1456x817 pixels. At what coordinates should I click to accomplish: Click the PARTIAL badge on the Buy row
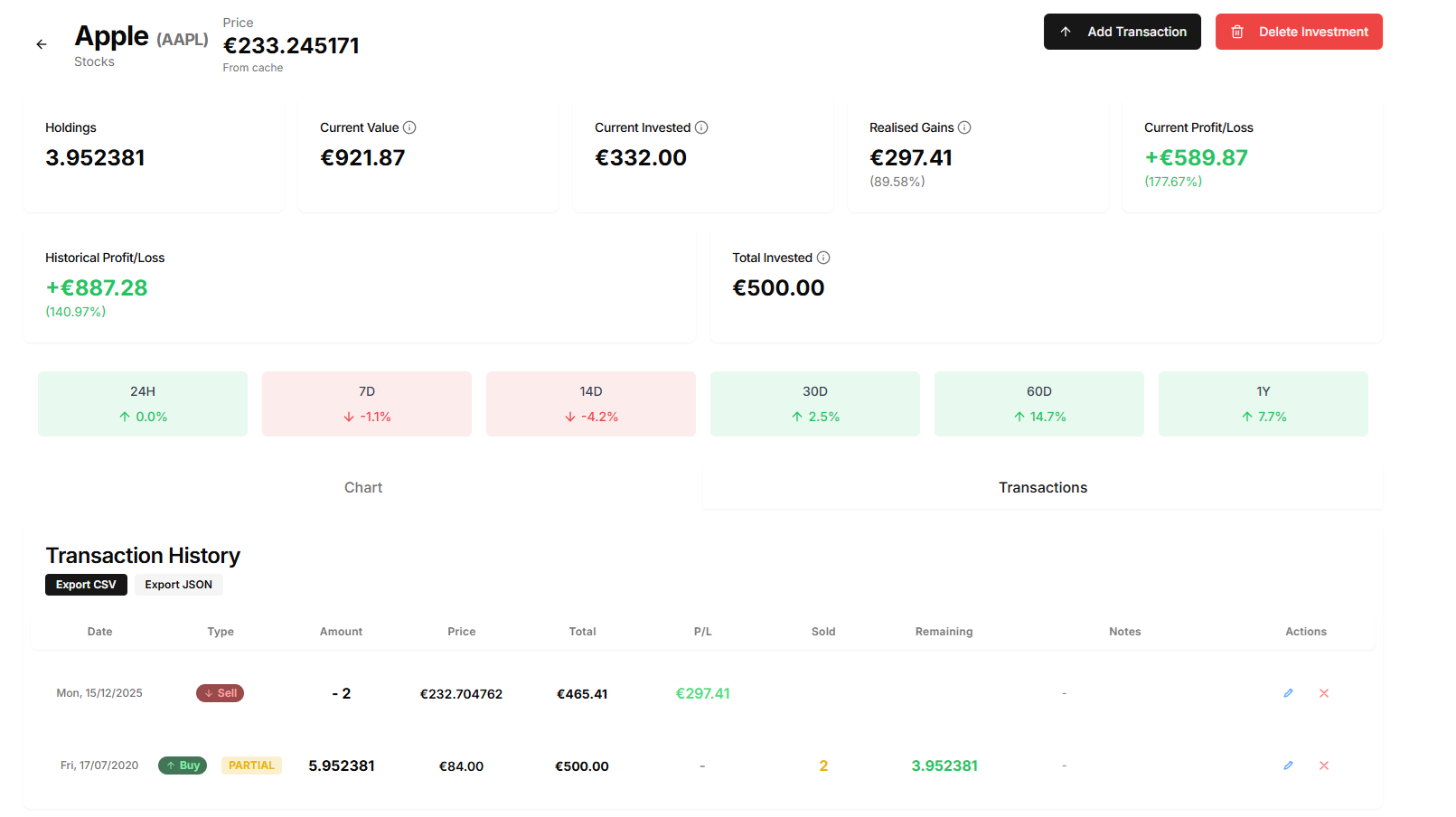251,765
